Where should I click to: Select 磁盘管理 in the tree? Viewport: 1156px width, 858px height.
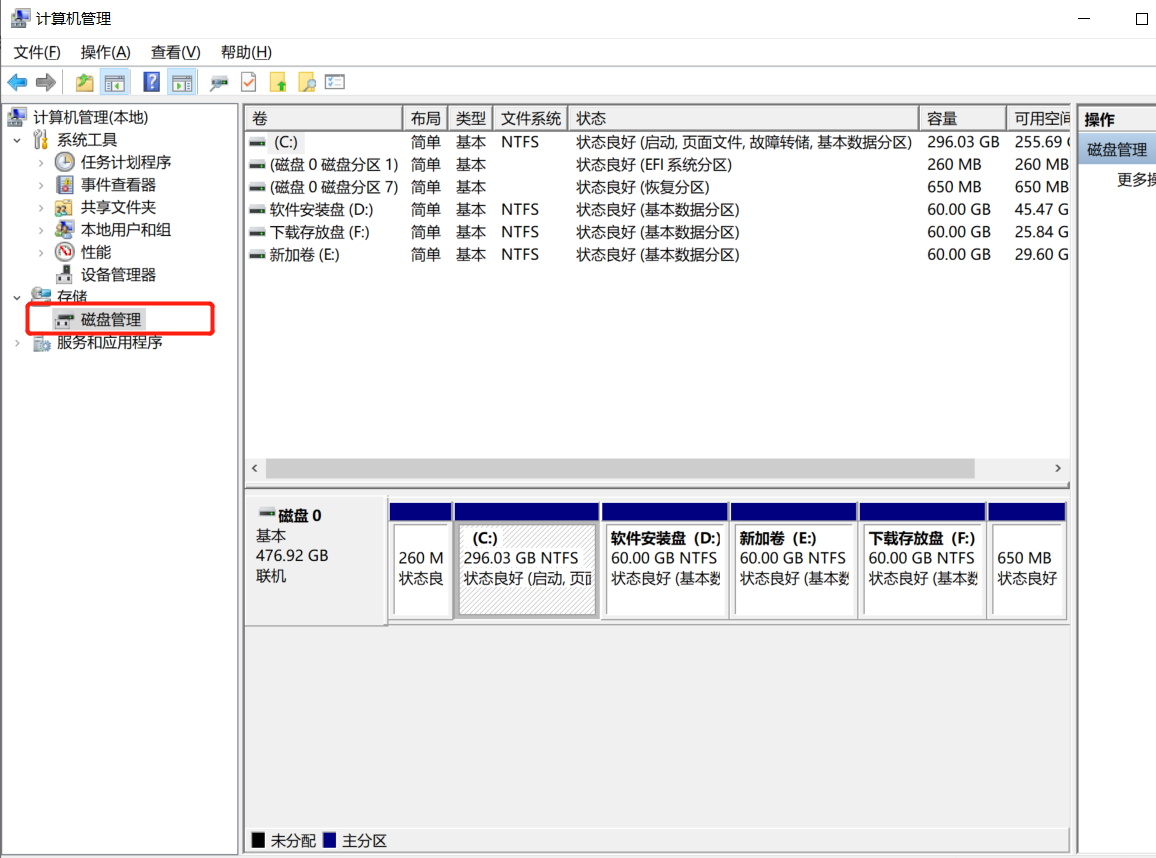click(111, 320)
